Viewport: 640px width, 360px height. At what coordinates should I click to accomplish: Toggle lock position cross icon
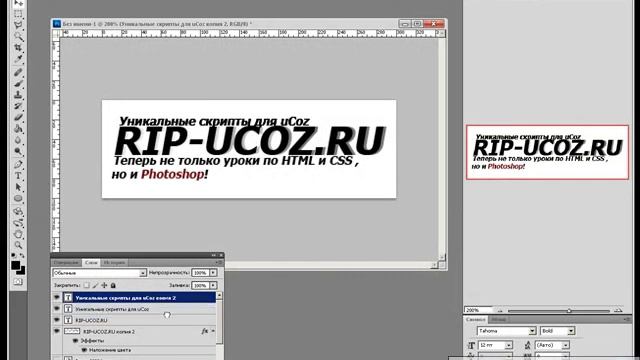[104, 285]
